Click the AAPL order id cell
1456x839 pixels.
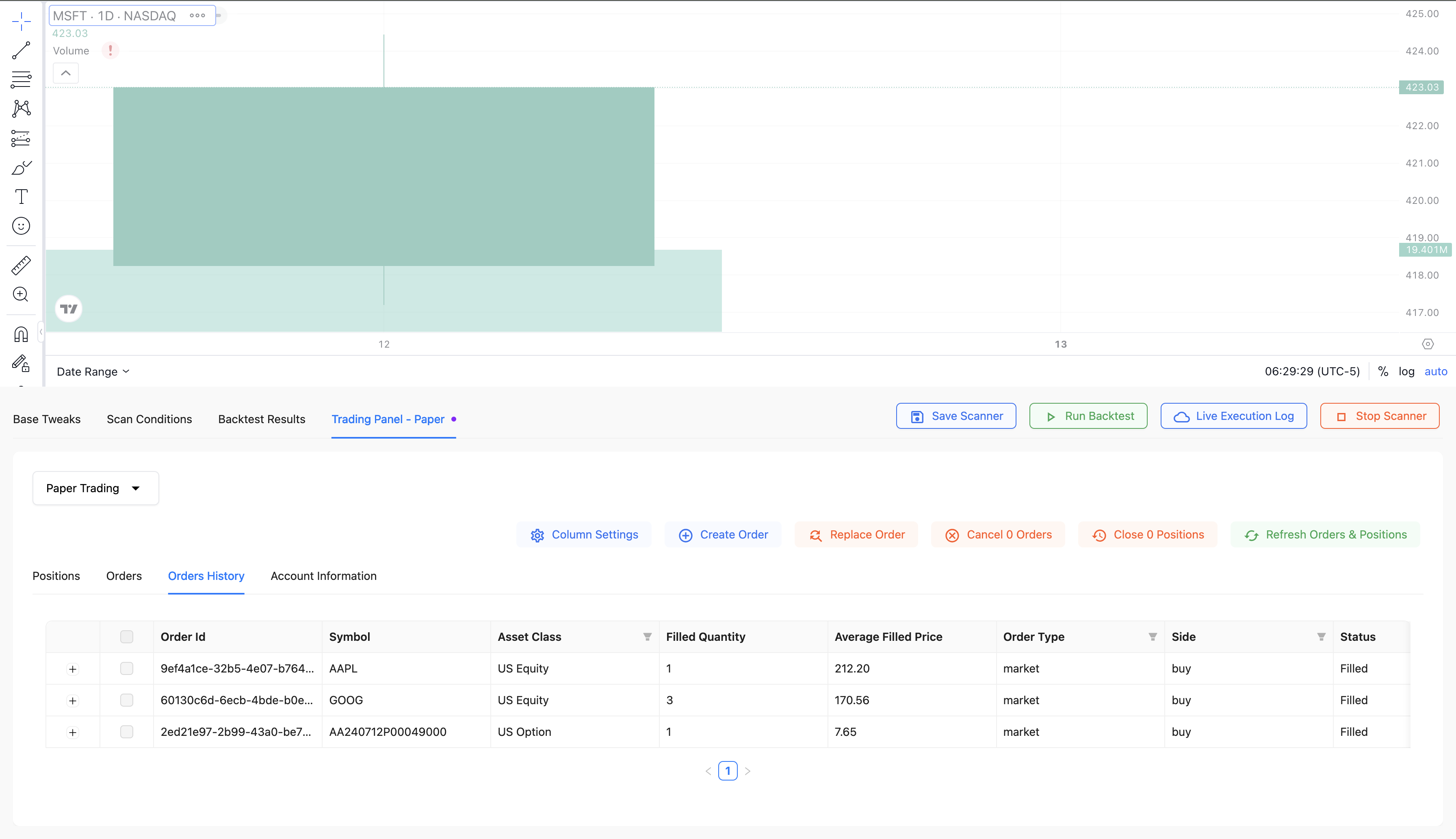click(238, 668)
